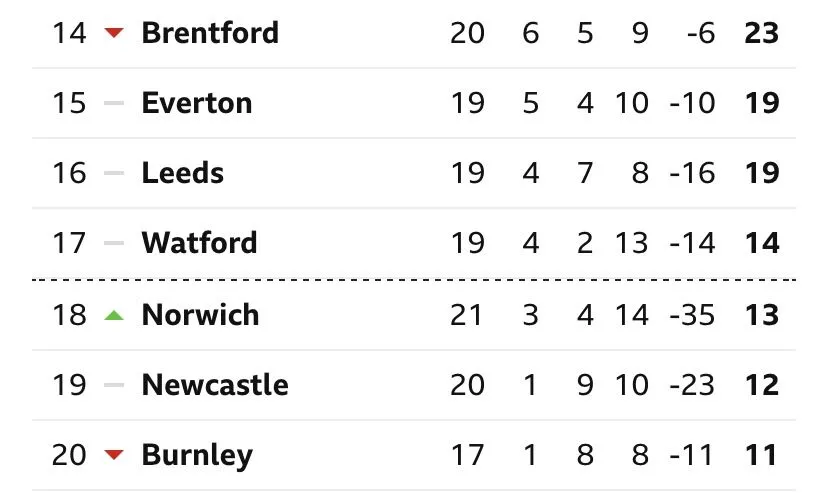828x493 pixels.
Task: Open the Watford team page
Action: [200, 243]
